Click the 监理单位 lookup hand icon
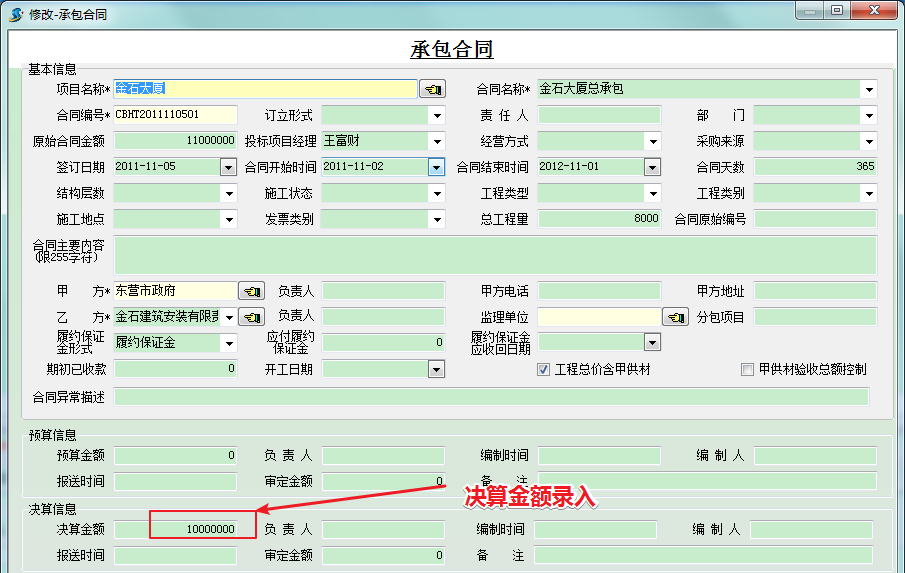The image size is (905, 573). (675, 317)
